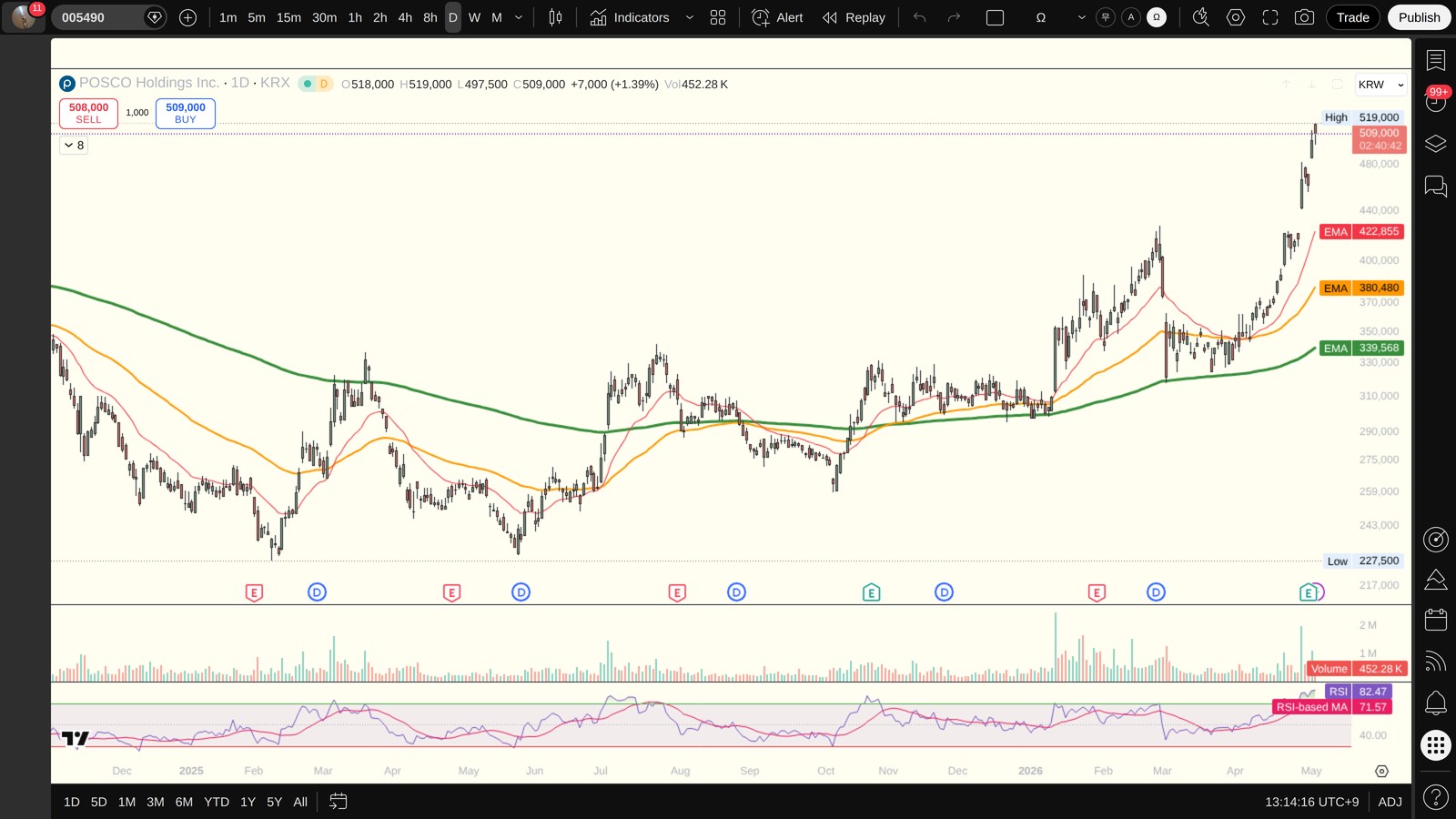
Task: Select the 15m timeframe
Action: 288,17
